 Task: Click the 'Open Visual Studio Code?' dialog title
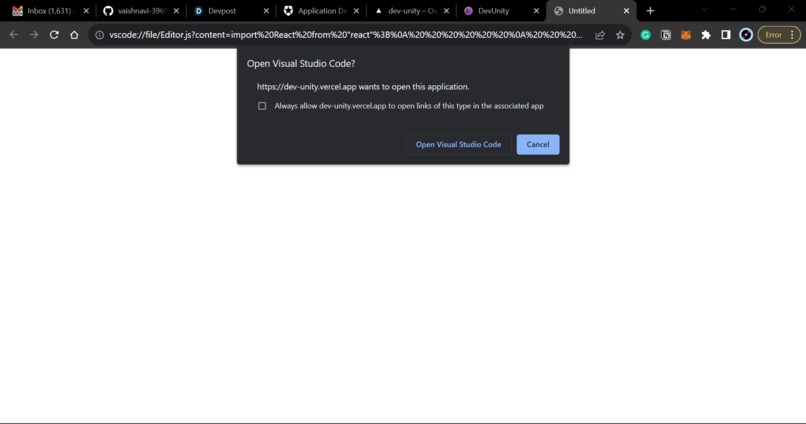tap(301, 64)
